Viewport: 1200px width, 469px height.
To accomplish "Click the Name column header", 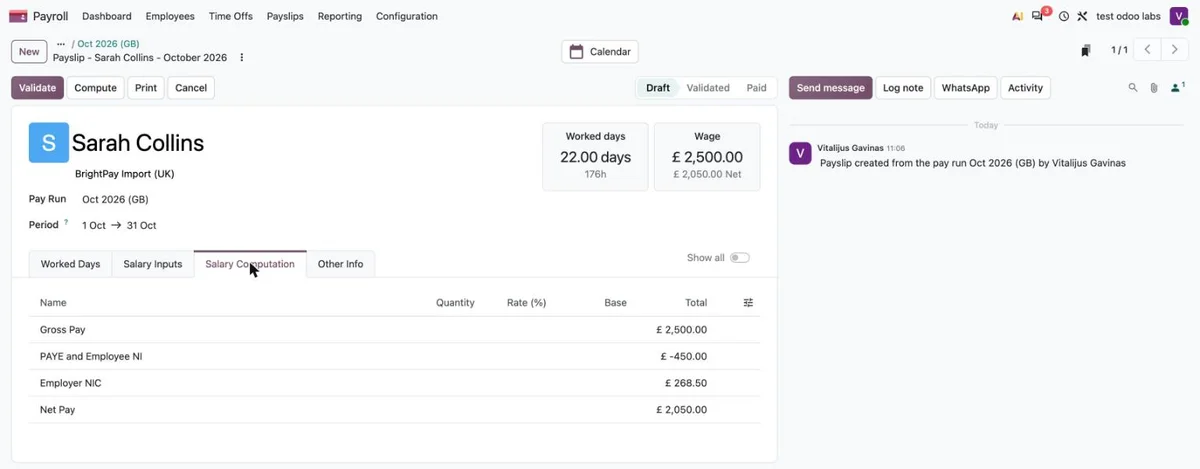I will [53, 303].
